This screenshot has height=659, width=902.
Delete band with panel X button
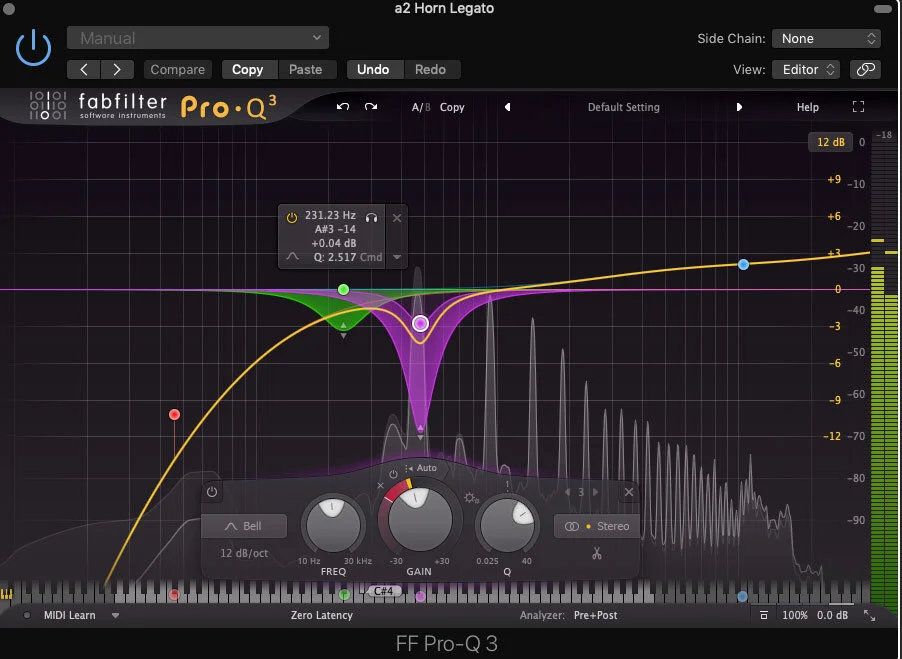coord(629,492)
